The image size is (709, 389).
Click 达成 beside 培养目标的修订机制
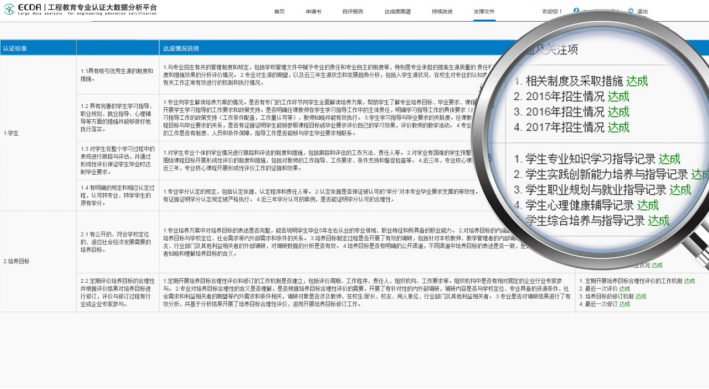[641, 296]
